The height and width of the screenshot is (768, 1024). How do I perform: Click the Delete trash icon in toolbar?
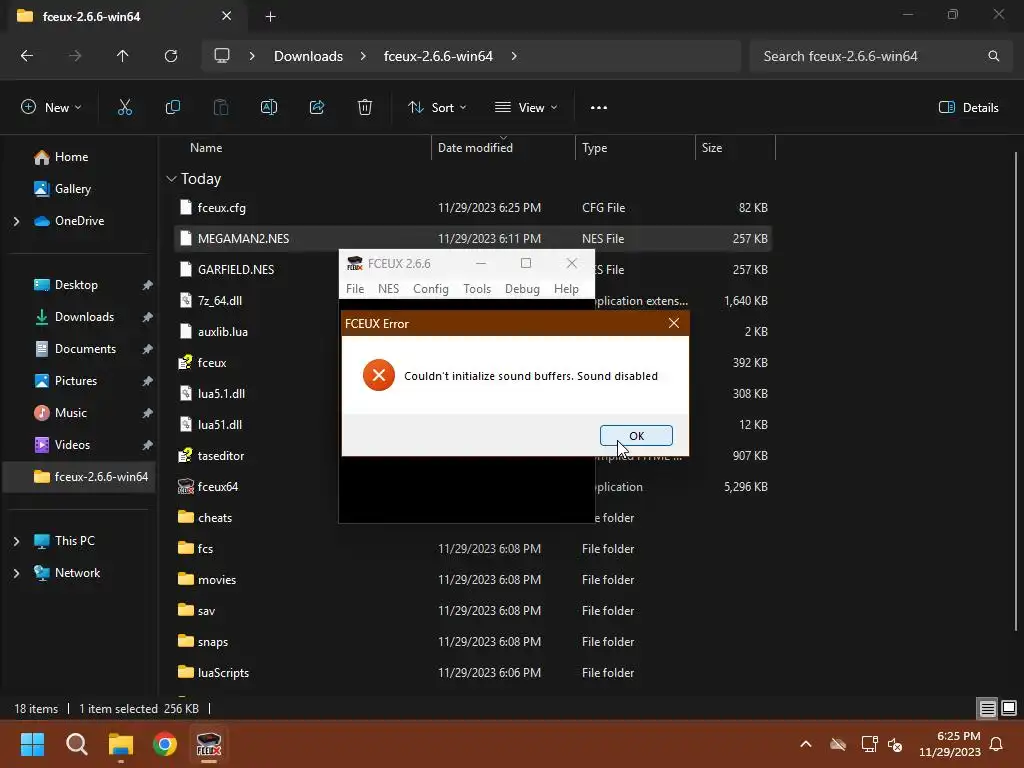(x=364, y=108)
